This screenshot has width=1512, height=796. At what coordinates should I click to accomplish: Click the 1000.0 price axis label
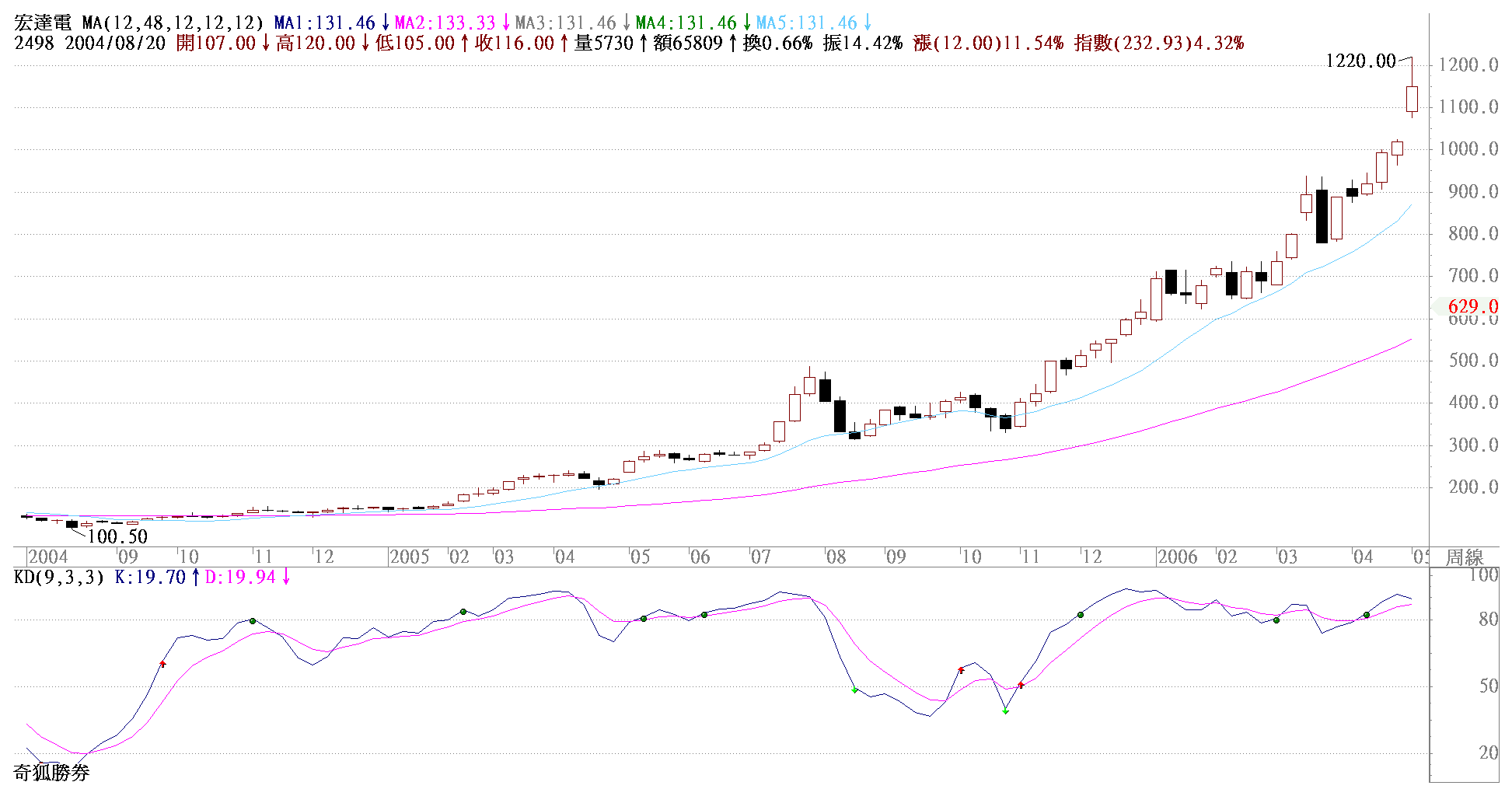(1468, 149)
